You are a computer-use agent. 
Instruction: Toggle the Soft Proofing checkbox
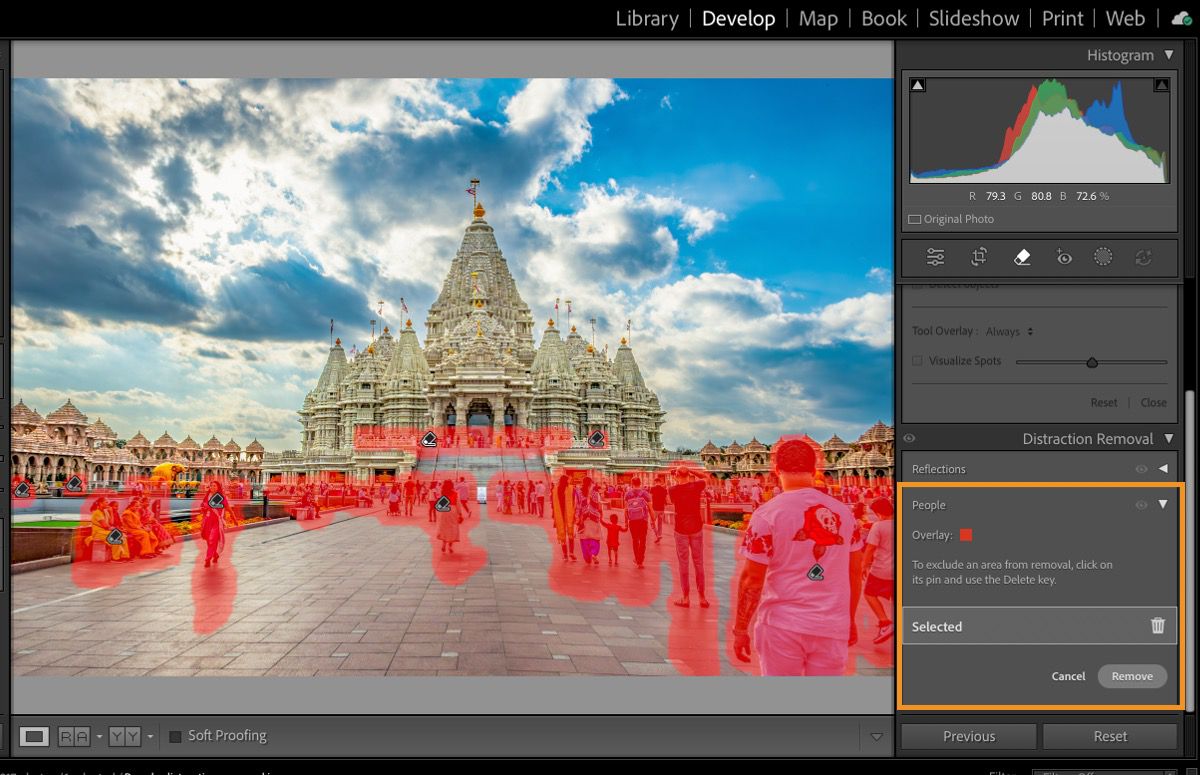174,735
